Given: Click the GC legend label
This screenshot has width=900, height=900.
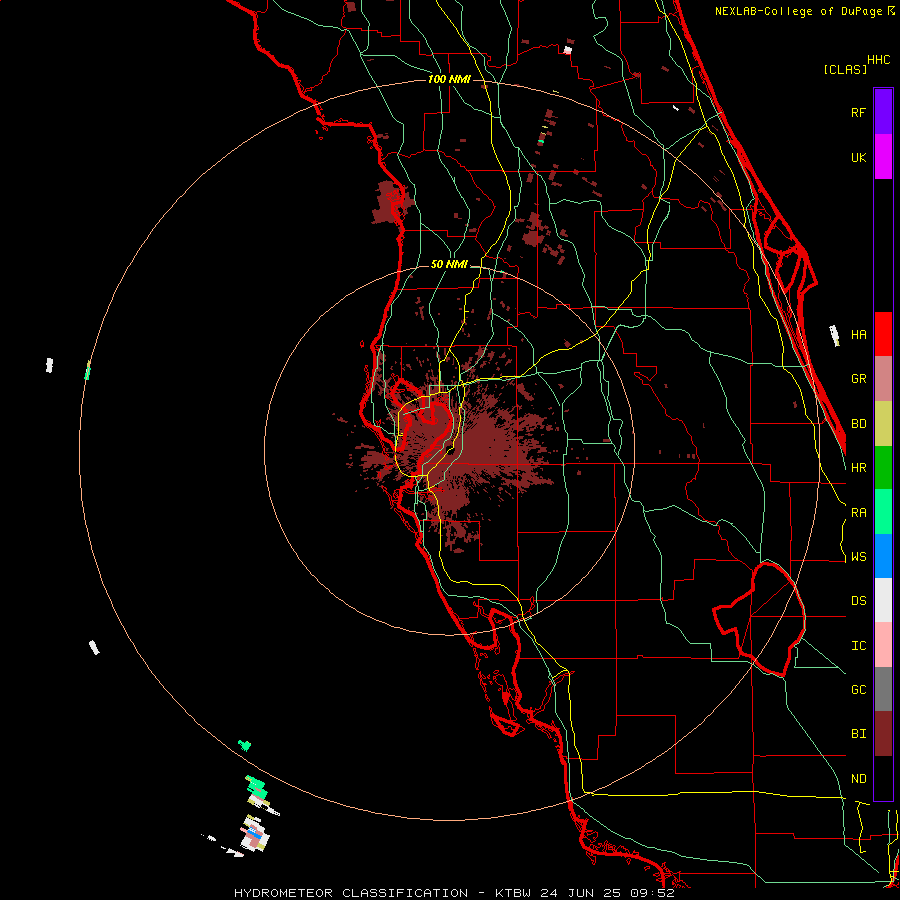Looking at the screenshot, I should click(x=858, y=690).
